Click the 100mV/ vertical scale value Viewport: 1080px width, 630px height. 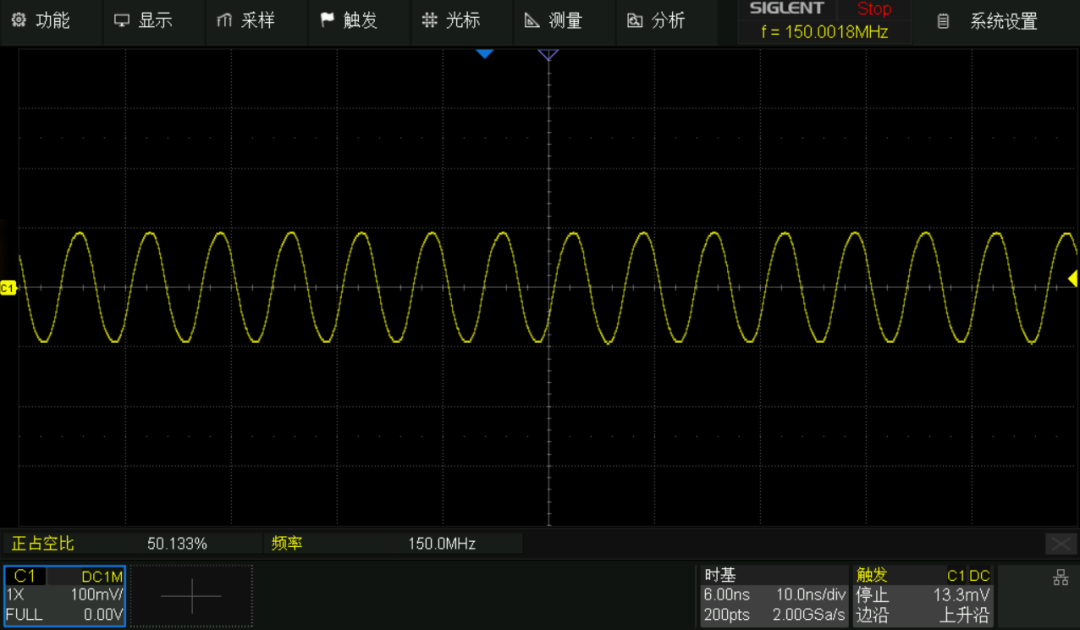click(96, 594)
